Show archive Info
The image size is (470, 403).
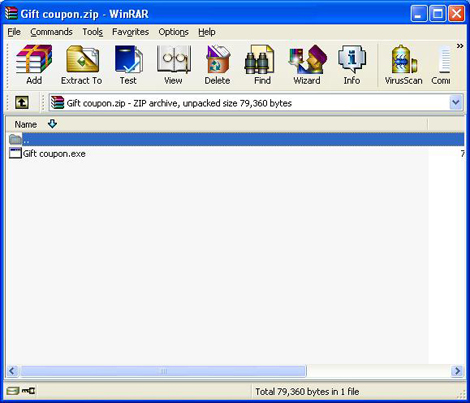pyautogui.click(x=352, y=65)
